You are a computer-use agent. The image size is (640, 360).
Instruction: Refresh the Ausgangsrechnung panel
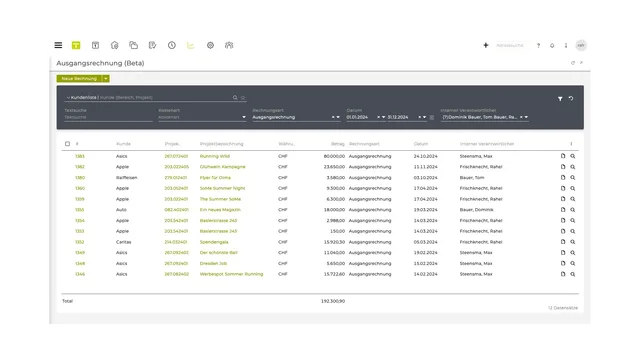(573, 63)
